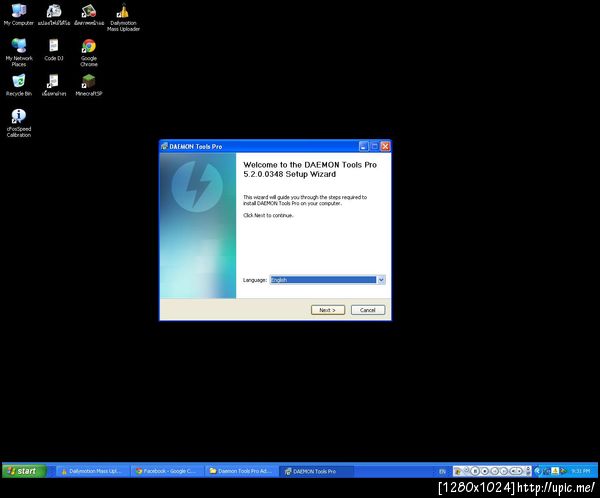600x498 pixels.
Task: Open My Computer desktop icon
Action: 18,15
